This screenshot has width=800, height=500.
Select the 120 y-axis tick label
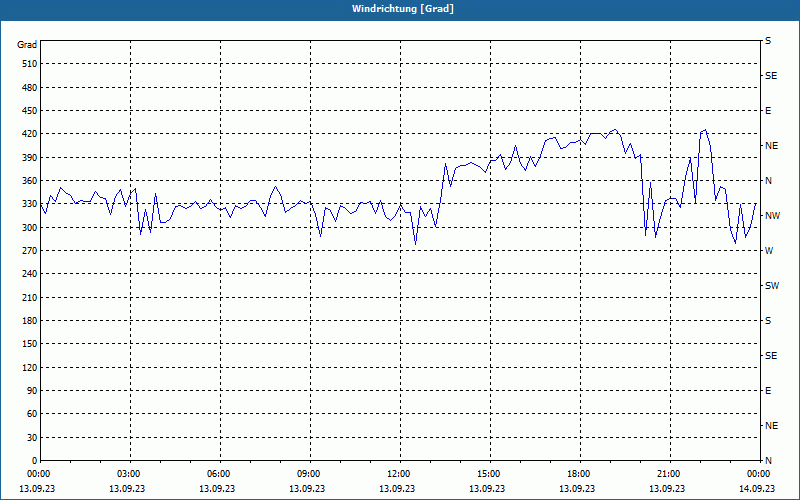click(30, 367)
